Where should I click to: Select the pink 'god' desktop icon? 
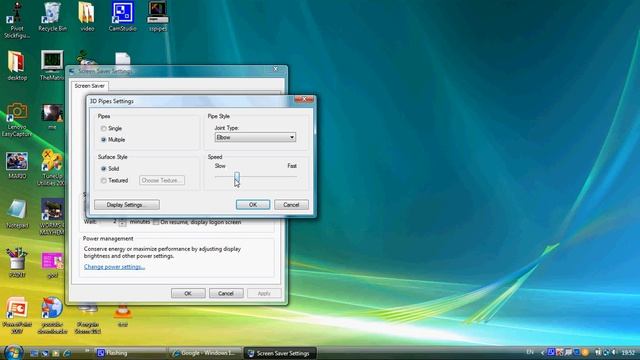(52, 265)
